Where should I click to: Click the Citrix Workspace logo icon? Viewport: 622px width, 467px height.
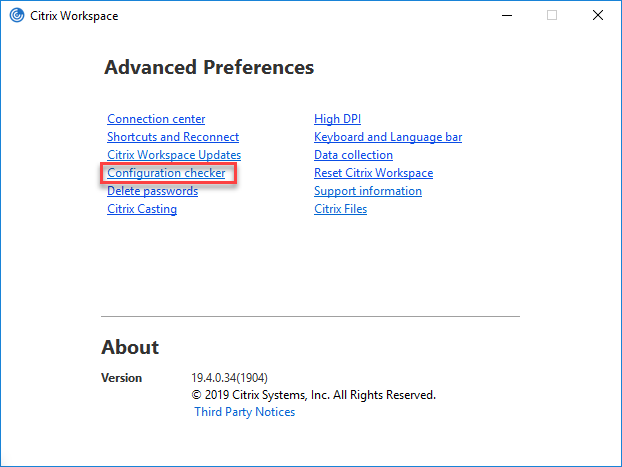pyautogui.click(x=17, y=15)
